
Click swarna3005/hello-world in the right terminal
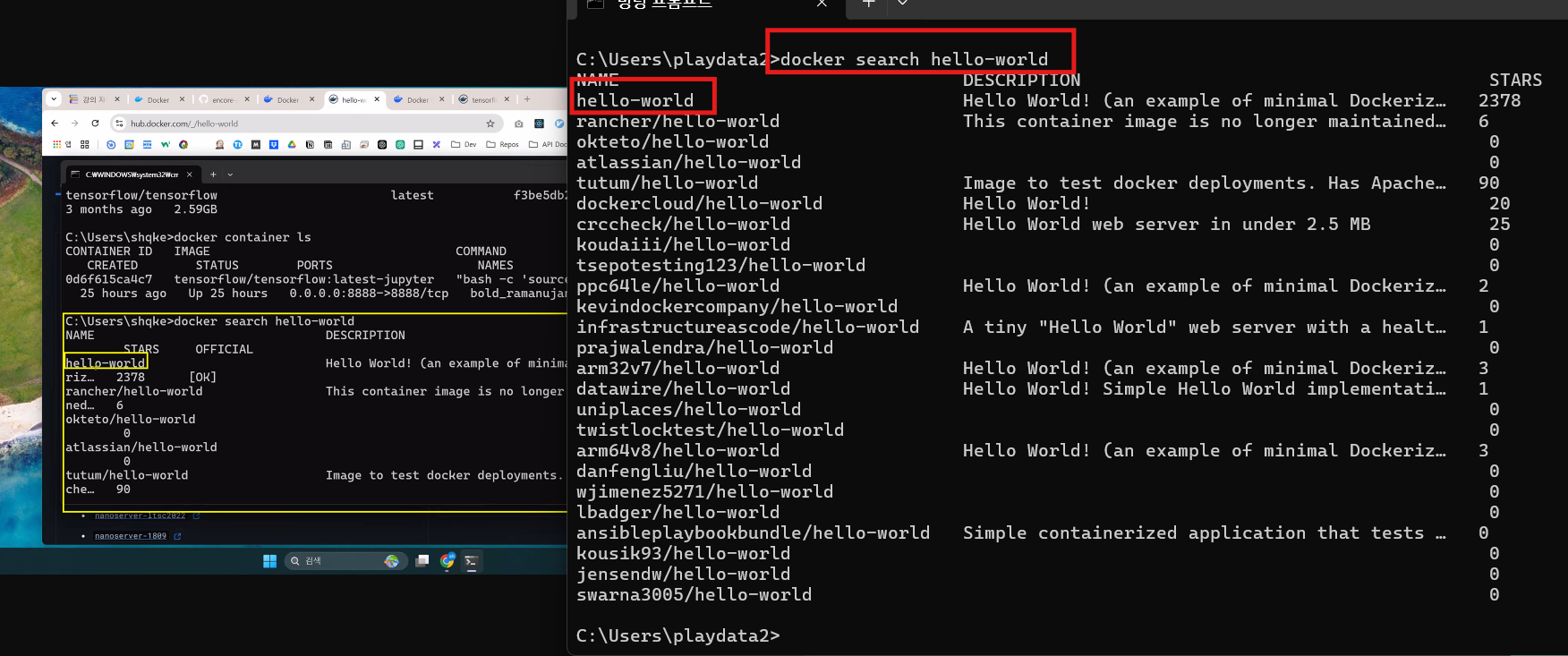[694, 594]
